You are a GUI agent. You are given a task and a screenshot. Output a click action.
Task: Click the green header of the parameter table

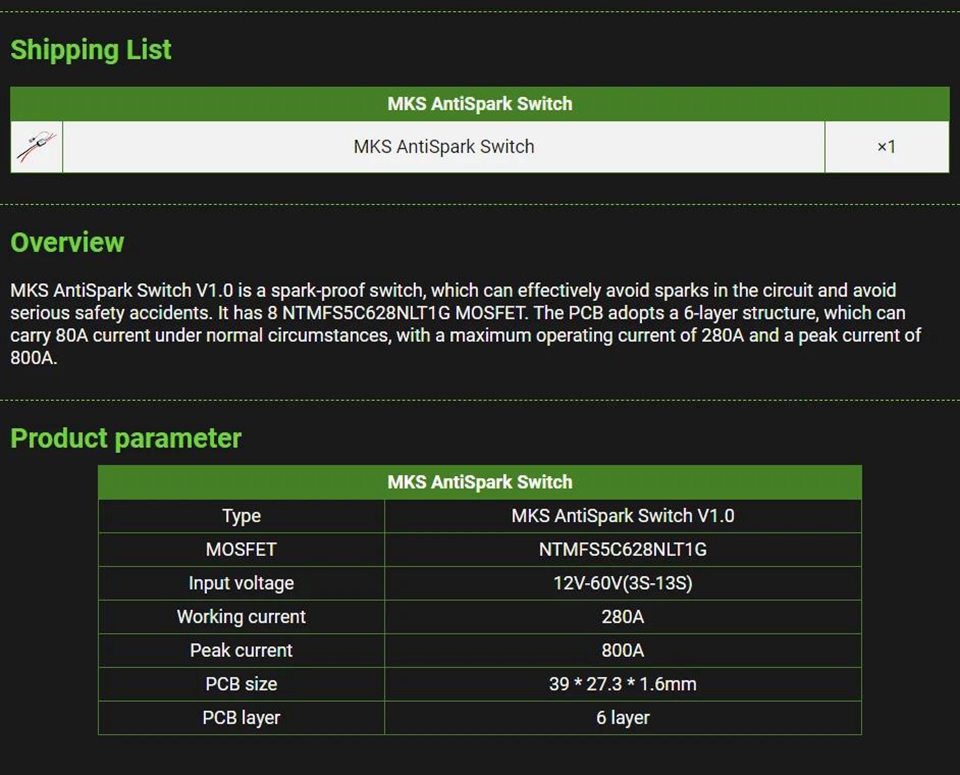479,482
